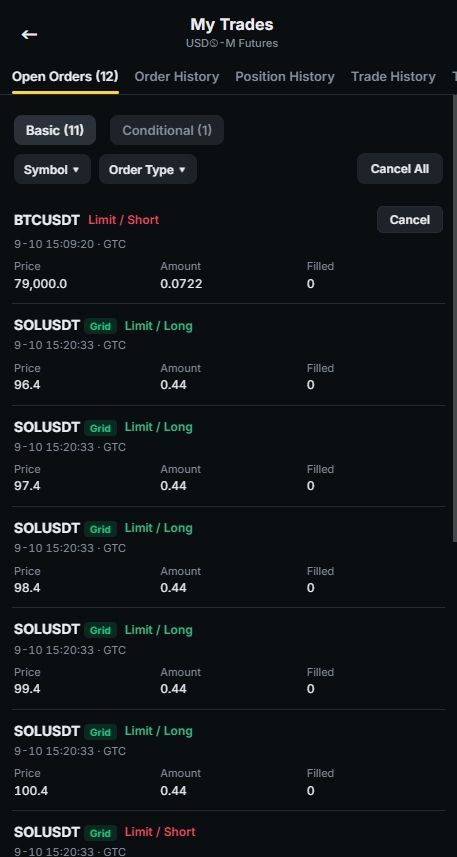Open the BTCUSDT order symbol
This screenshot has height=857, width=457.
[46, 220]
